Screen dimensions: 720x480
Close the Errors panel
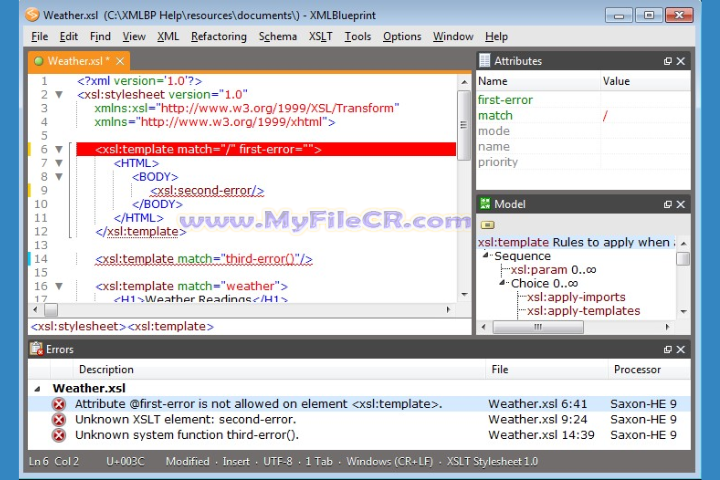coord(681,350)
